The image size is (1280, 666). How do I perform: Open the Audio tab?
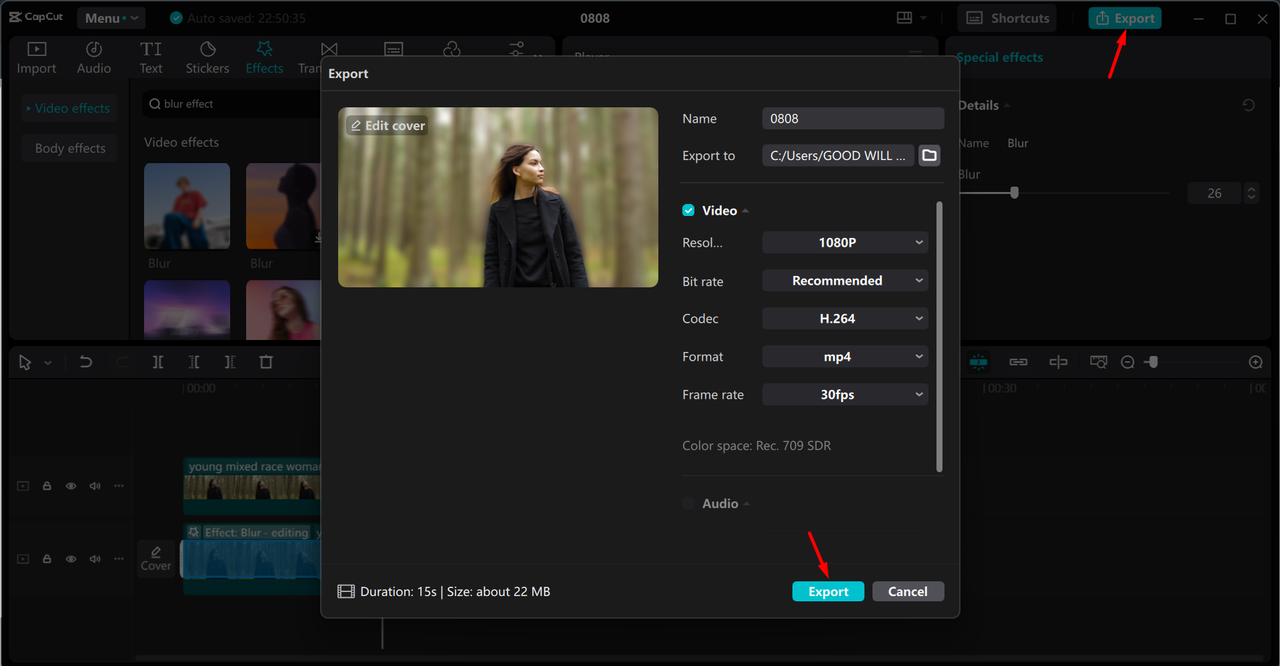click(94, 58)
